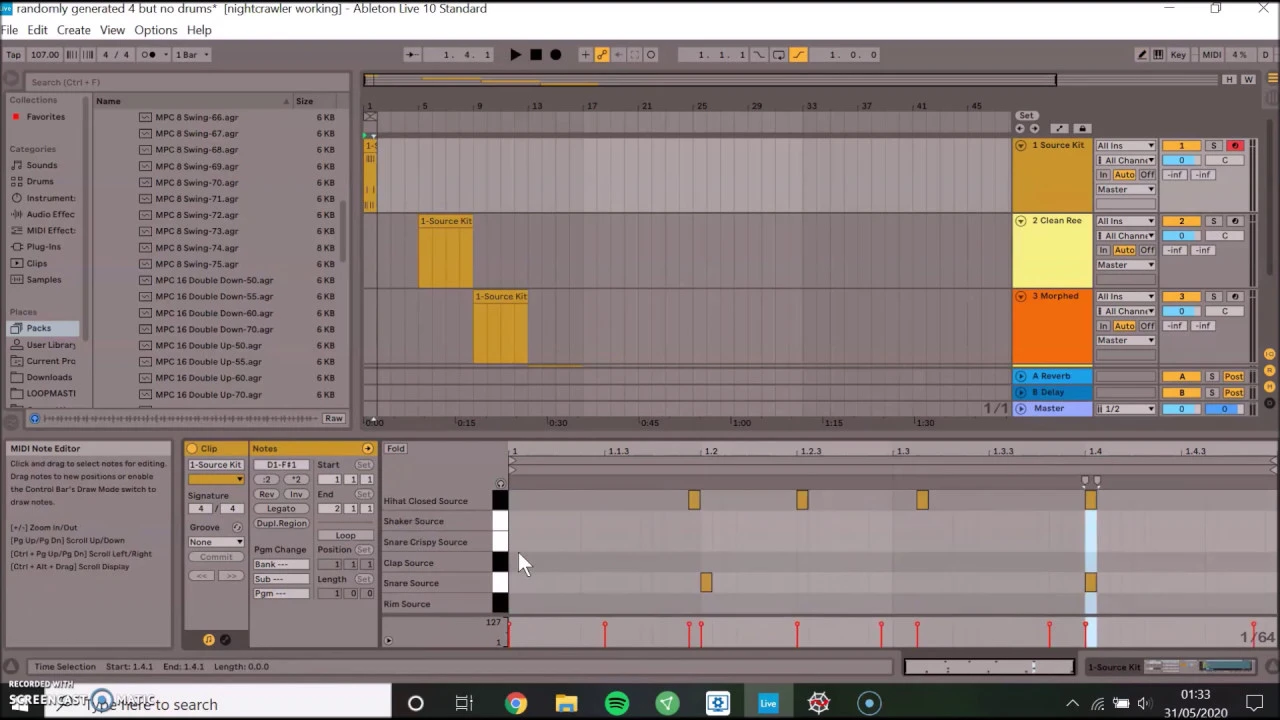Open the Options menu
This screenshot has height=720, width=1280.
[x=155, y=30]
